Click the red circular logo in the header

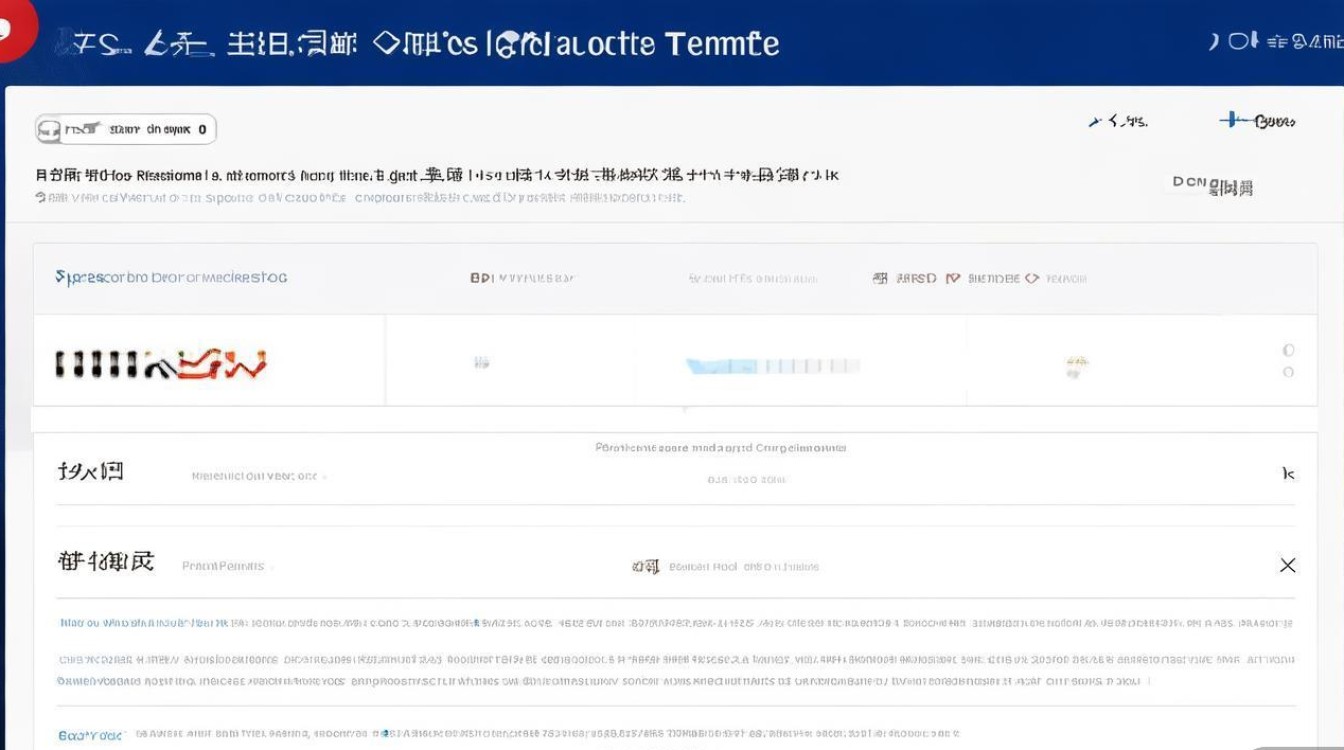pos(14,28)
